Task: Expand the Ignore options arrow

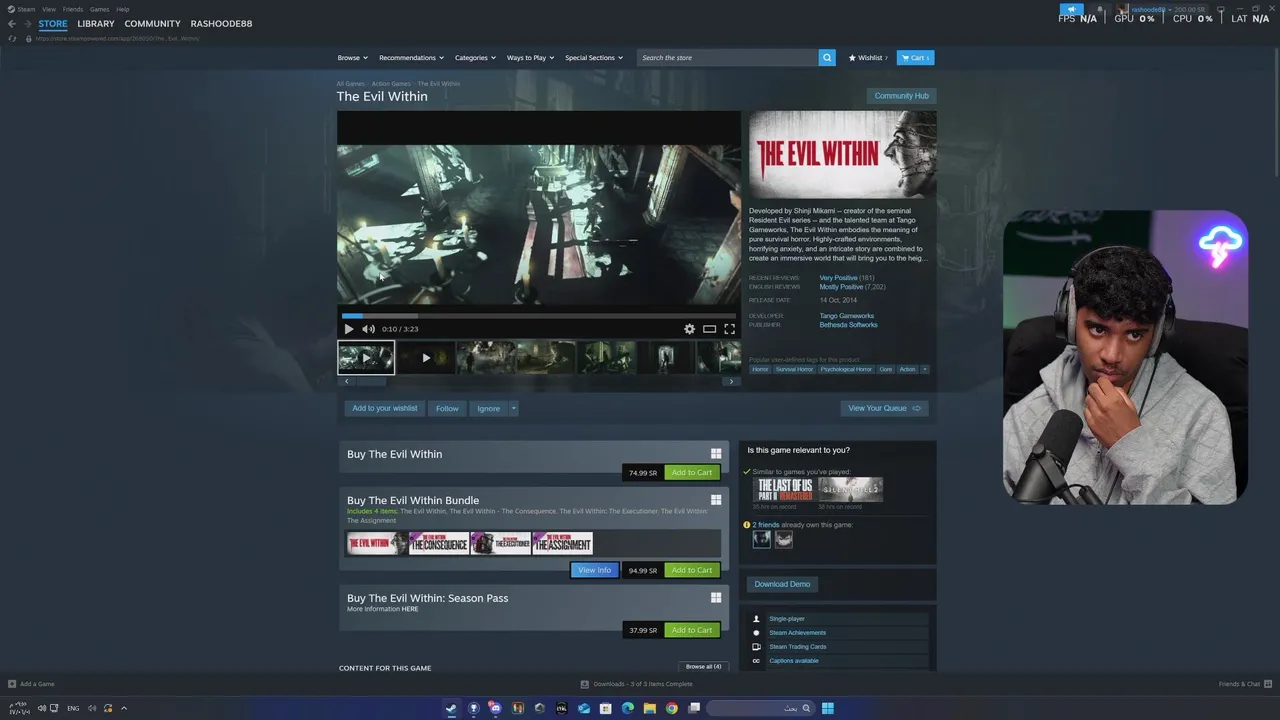Action: (x=514, y=408)
